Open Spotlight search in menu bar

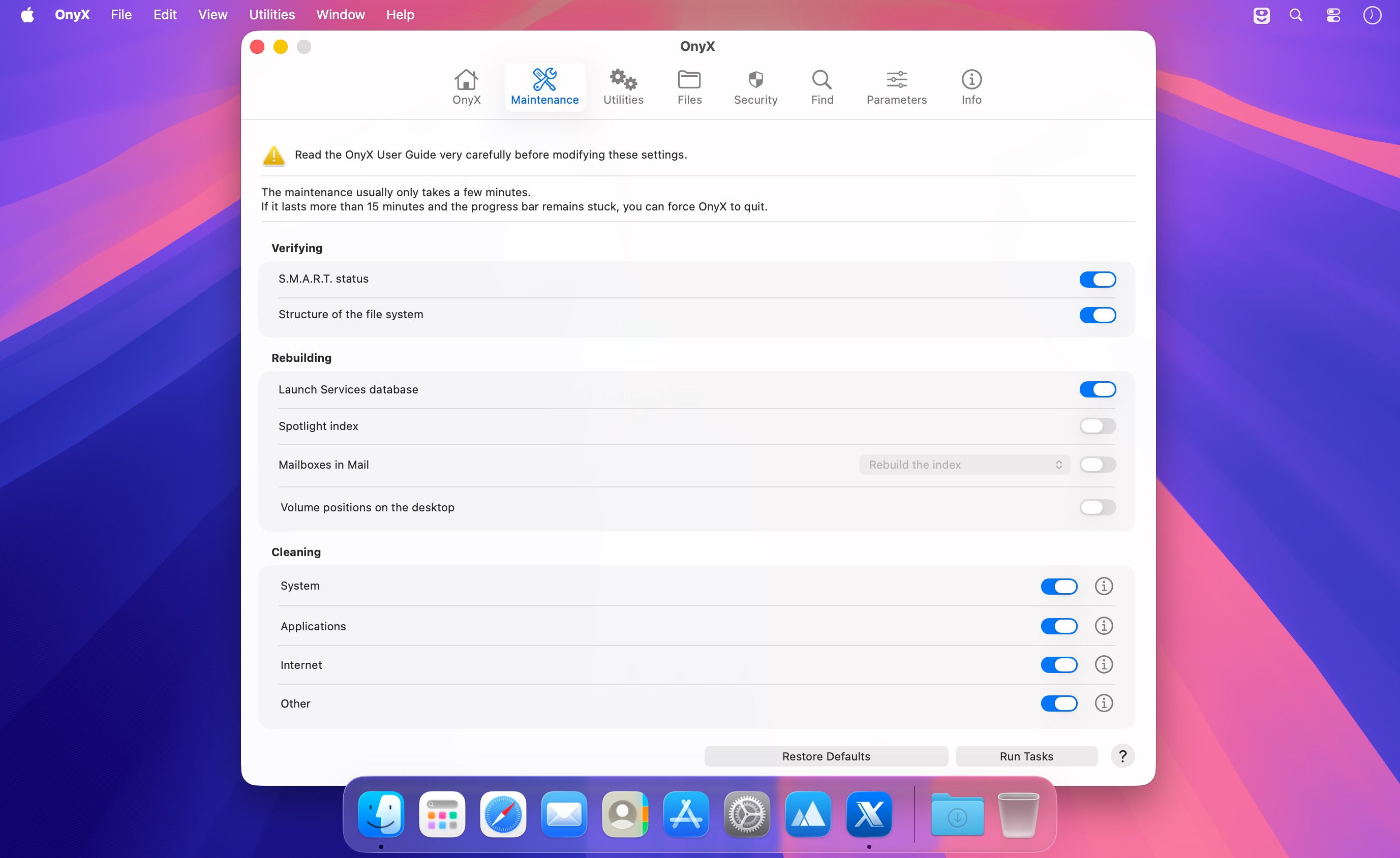click(1295, 15)
